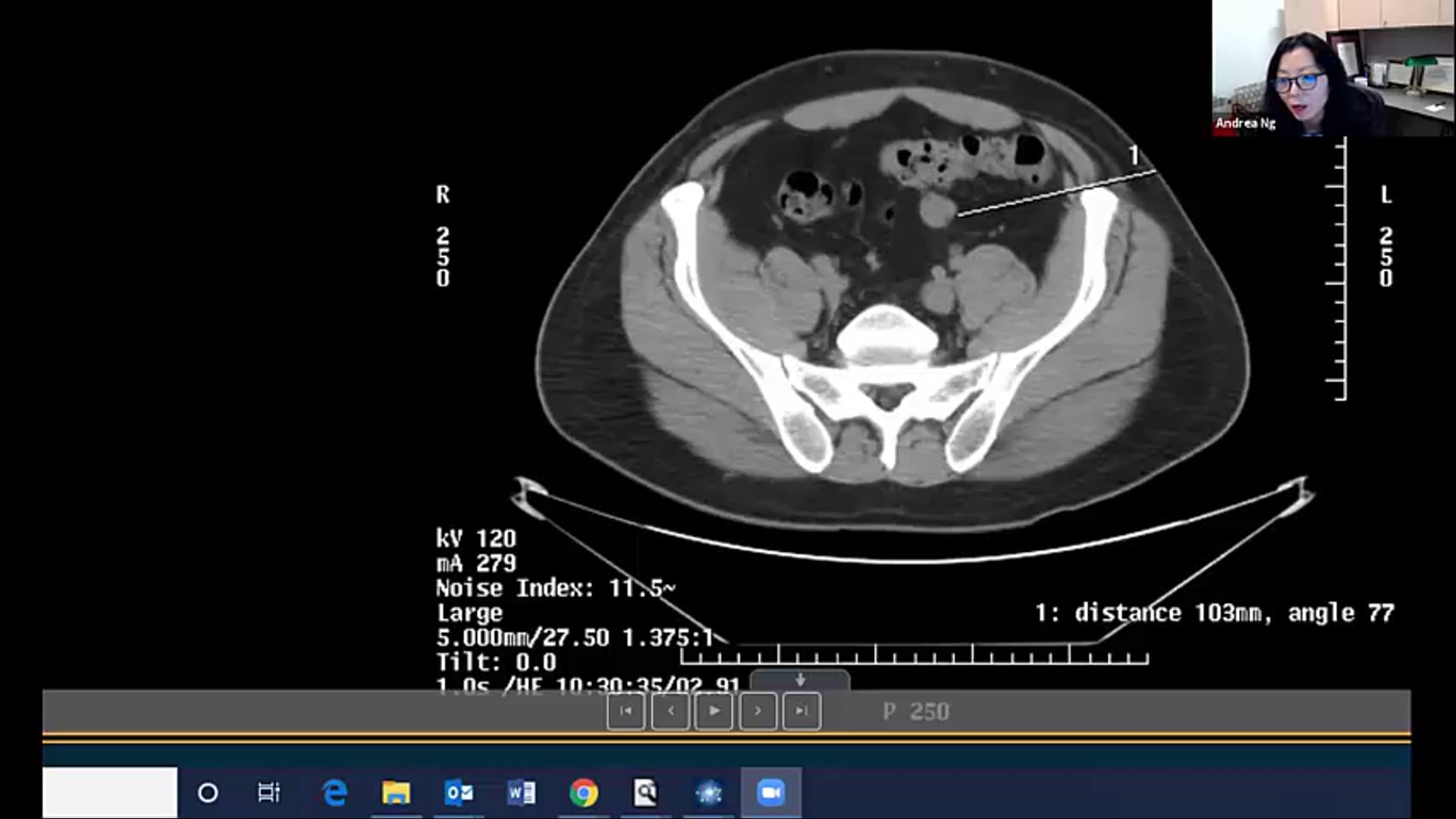Image resolution: width=1456 pixels, height=819 pixels.
Task: Jump to the first CT slice
Action: 626,711
